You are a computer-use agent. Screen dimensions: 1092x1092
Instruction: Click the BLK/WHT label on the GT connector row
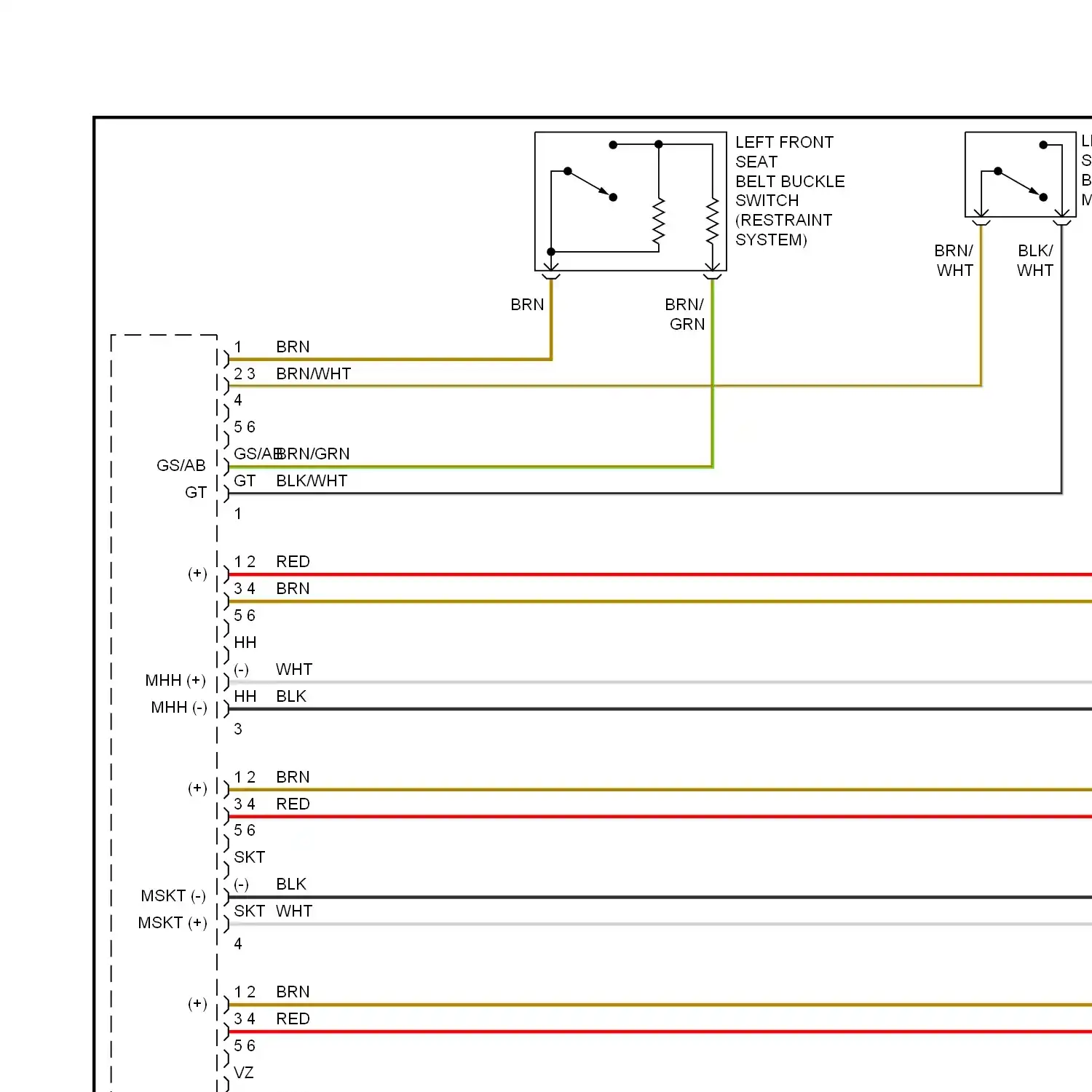coord(312,480)
